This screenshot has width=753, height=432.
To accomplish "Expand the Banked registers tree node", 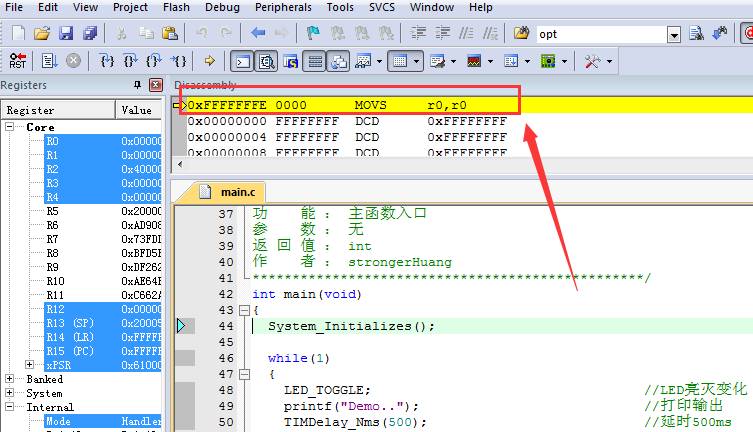I will pos(10,380).
